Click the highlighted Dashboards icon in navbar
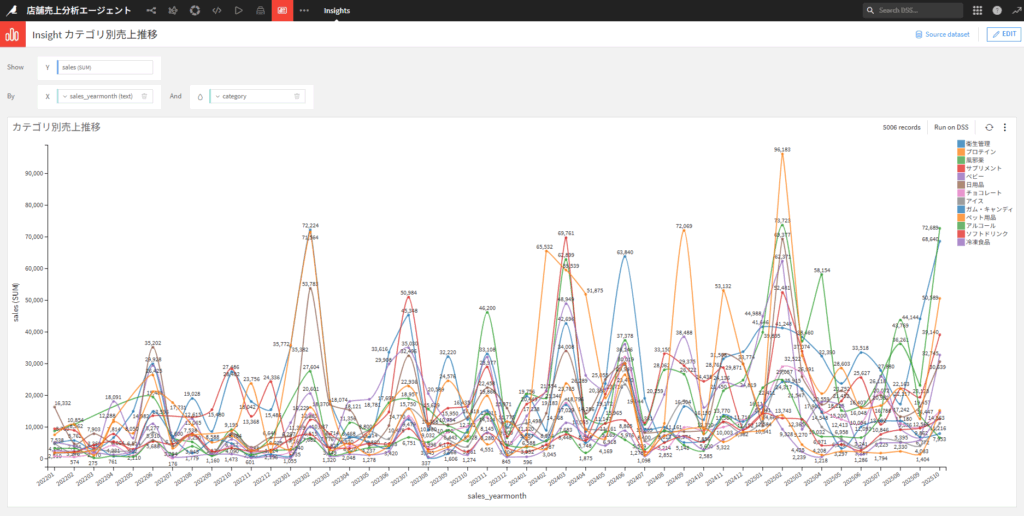 (x=282, y=10)
